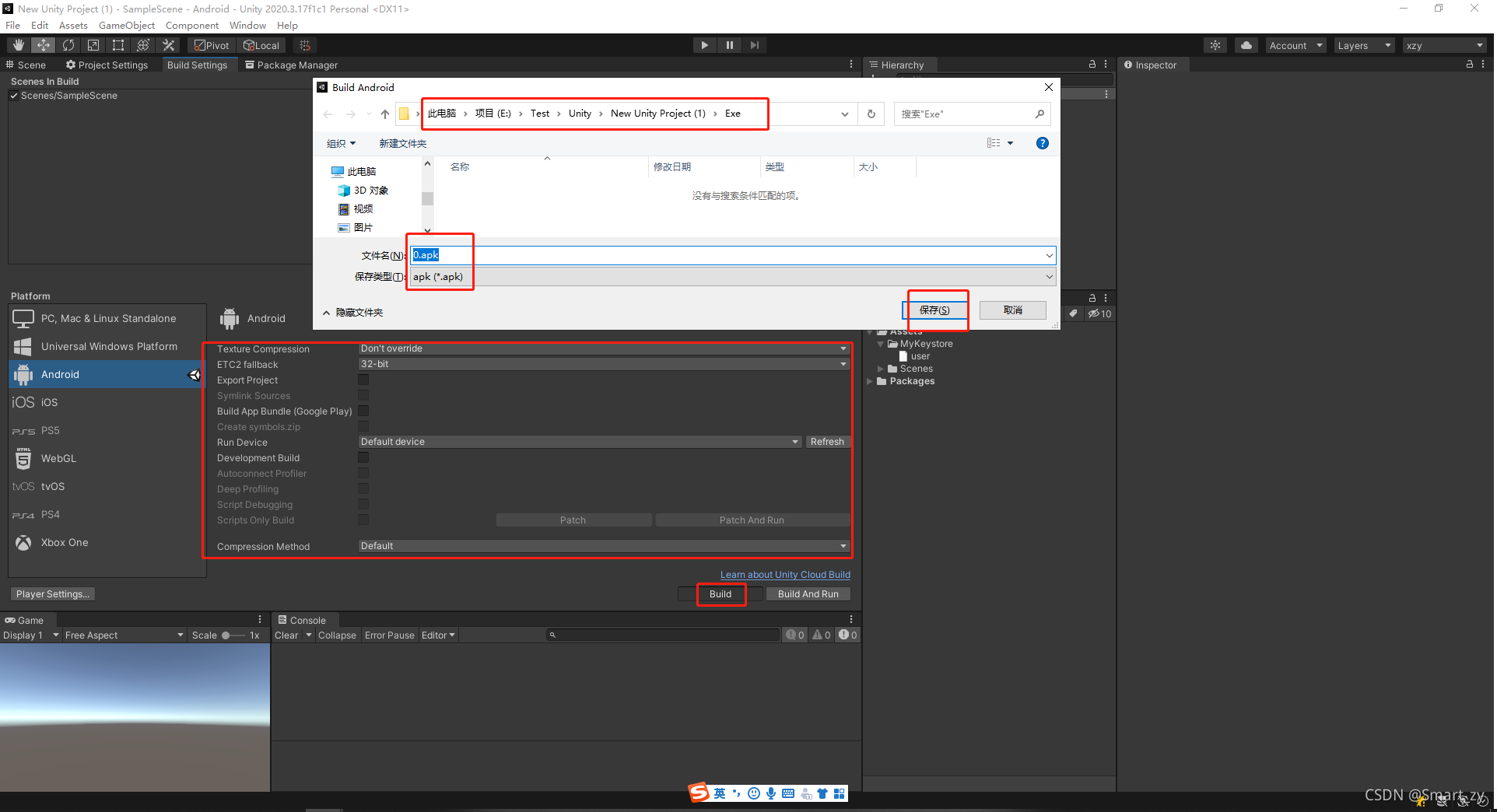The image size is (1497, 812).
Task: Open Unity Collaborate services icon
Action: (1215, 45)
